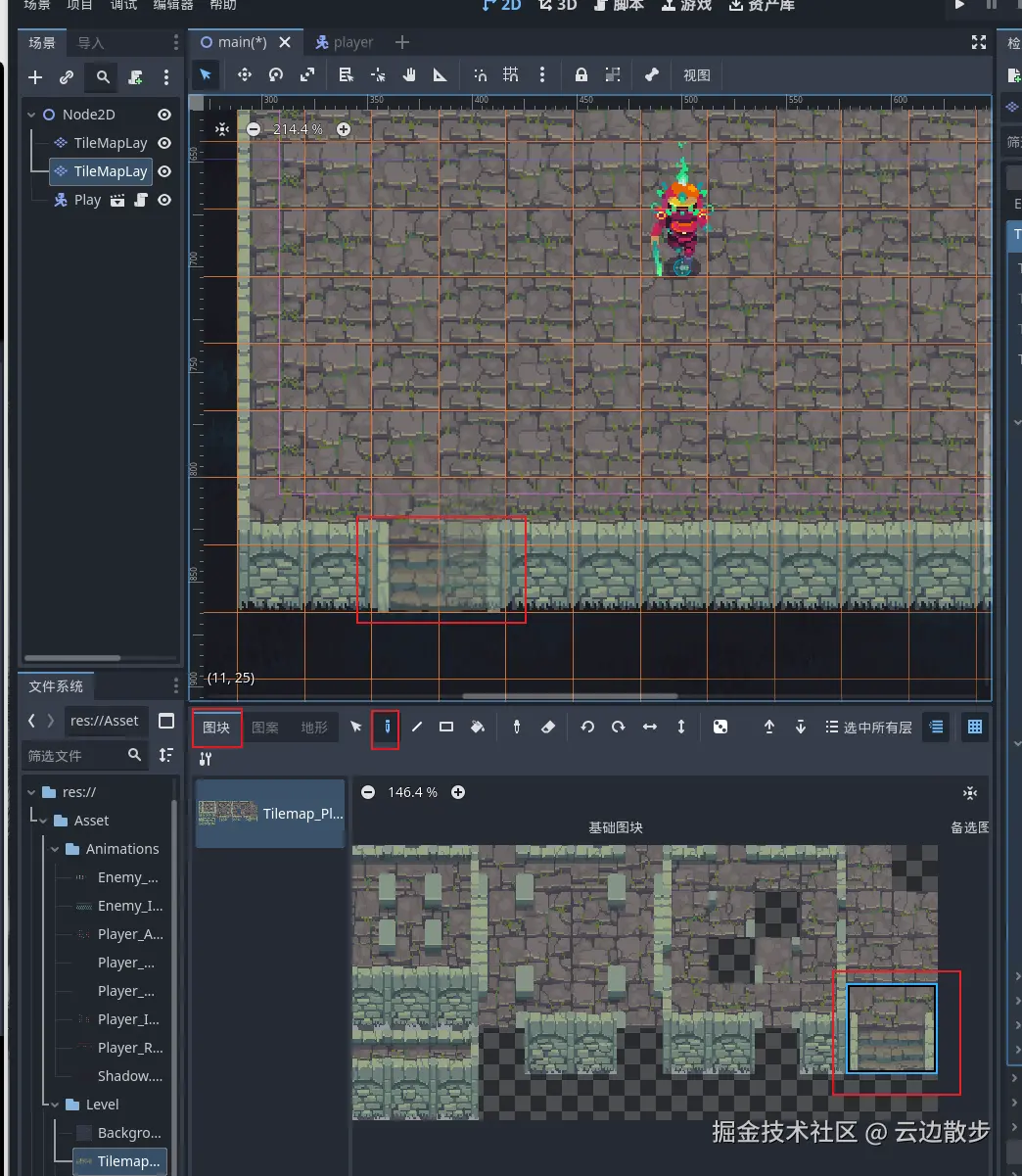Viewport: 1022px width, 1176px height.
Task: Open the 选中所有层 layer dropdown
Action: (868, 728)
